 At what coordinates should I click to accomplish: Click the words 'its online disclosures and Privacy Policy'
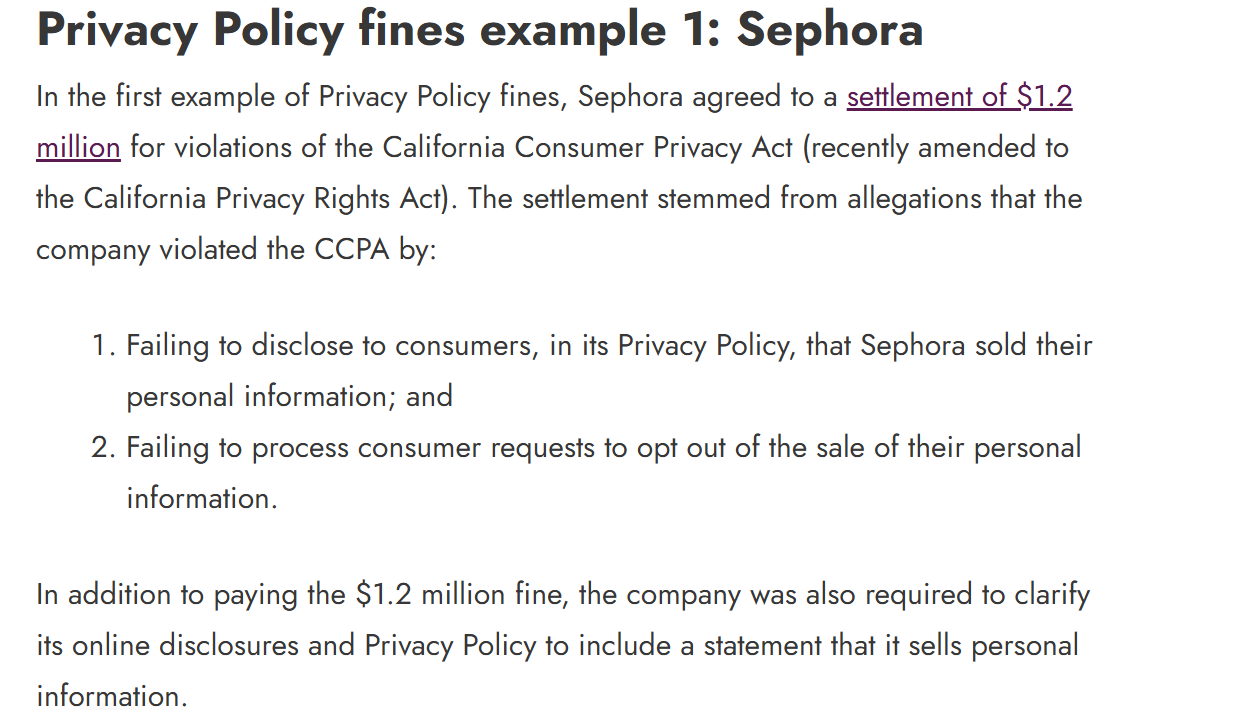[286, 645]
